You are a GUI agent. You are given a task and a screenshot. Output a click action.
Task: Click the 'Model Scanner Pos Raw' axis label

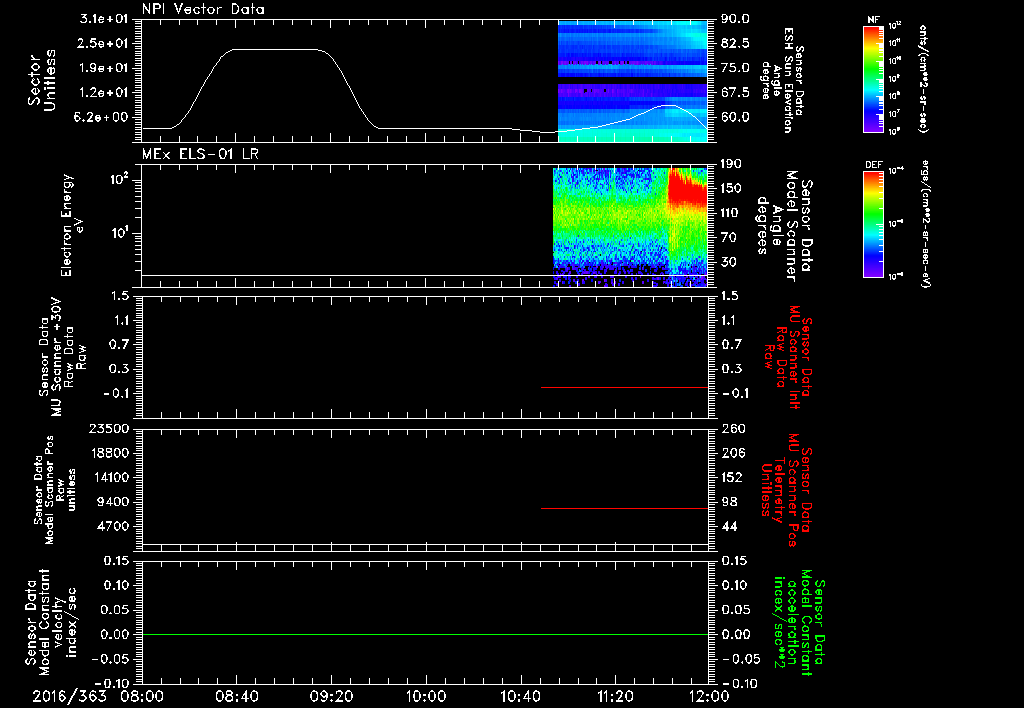click(53, 490)
